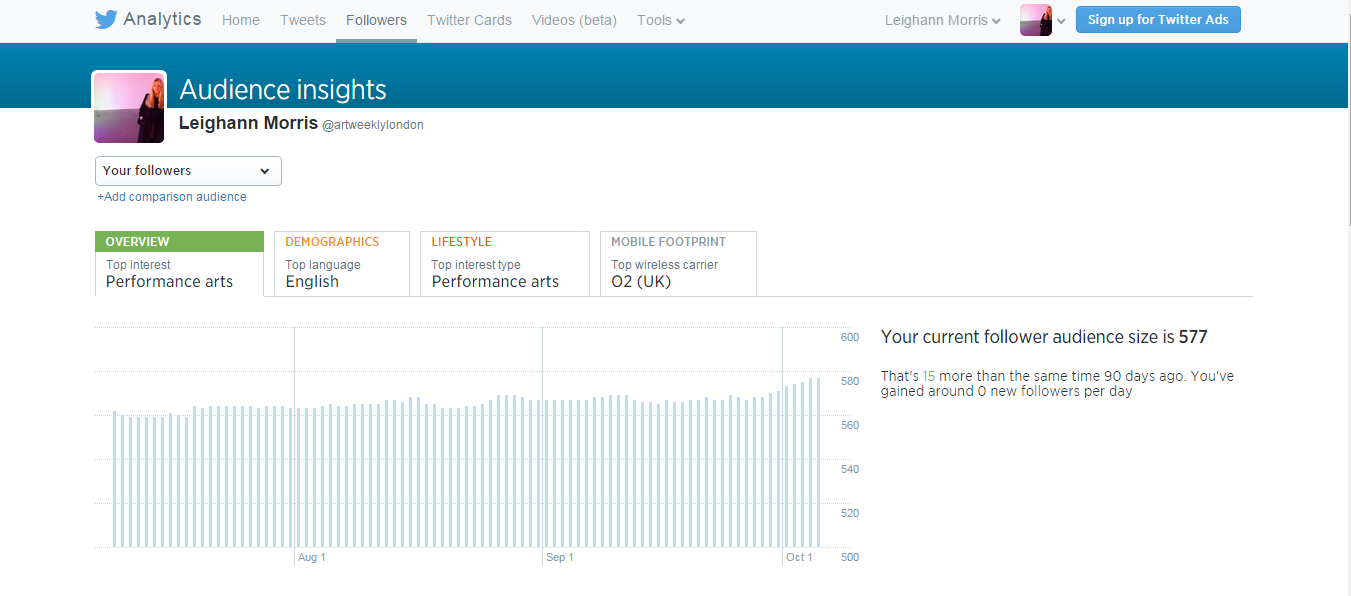Open the Lifestyle tab

[504, 263]
